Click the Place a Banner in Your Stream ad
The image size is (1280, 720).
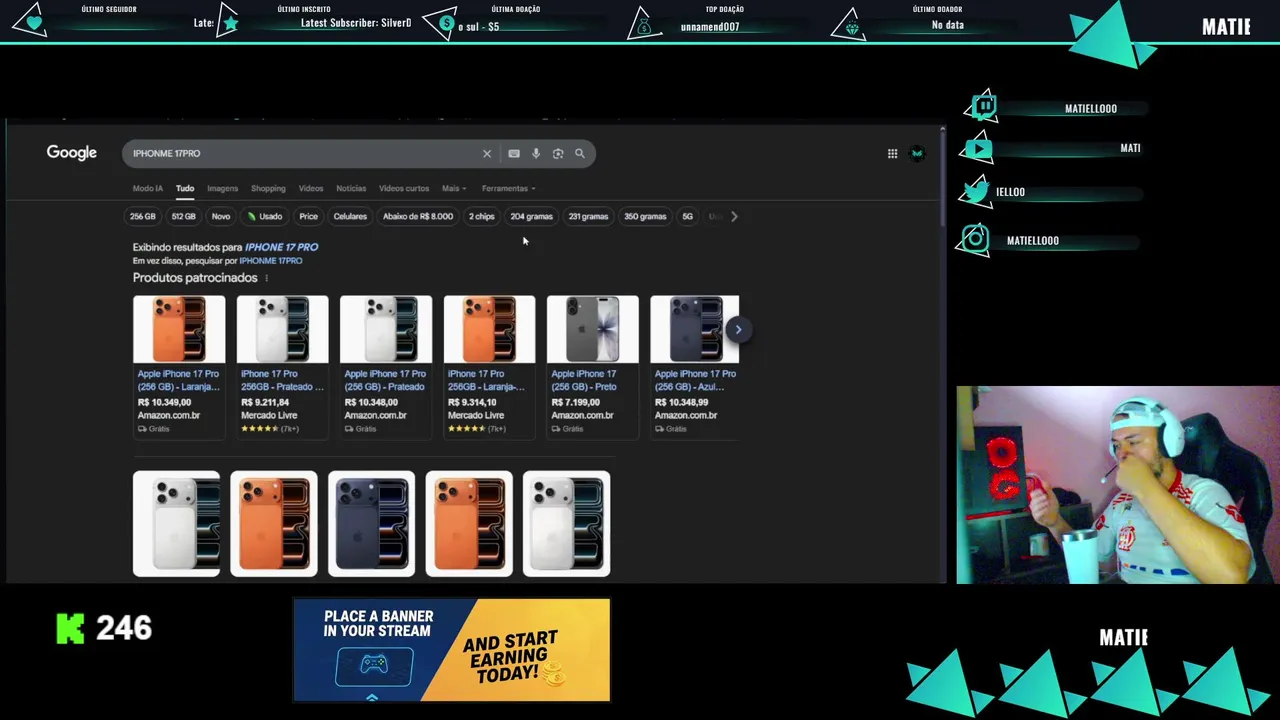tap(452, 650)
